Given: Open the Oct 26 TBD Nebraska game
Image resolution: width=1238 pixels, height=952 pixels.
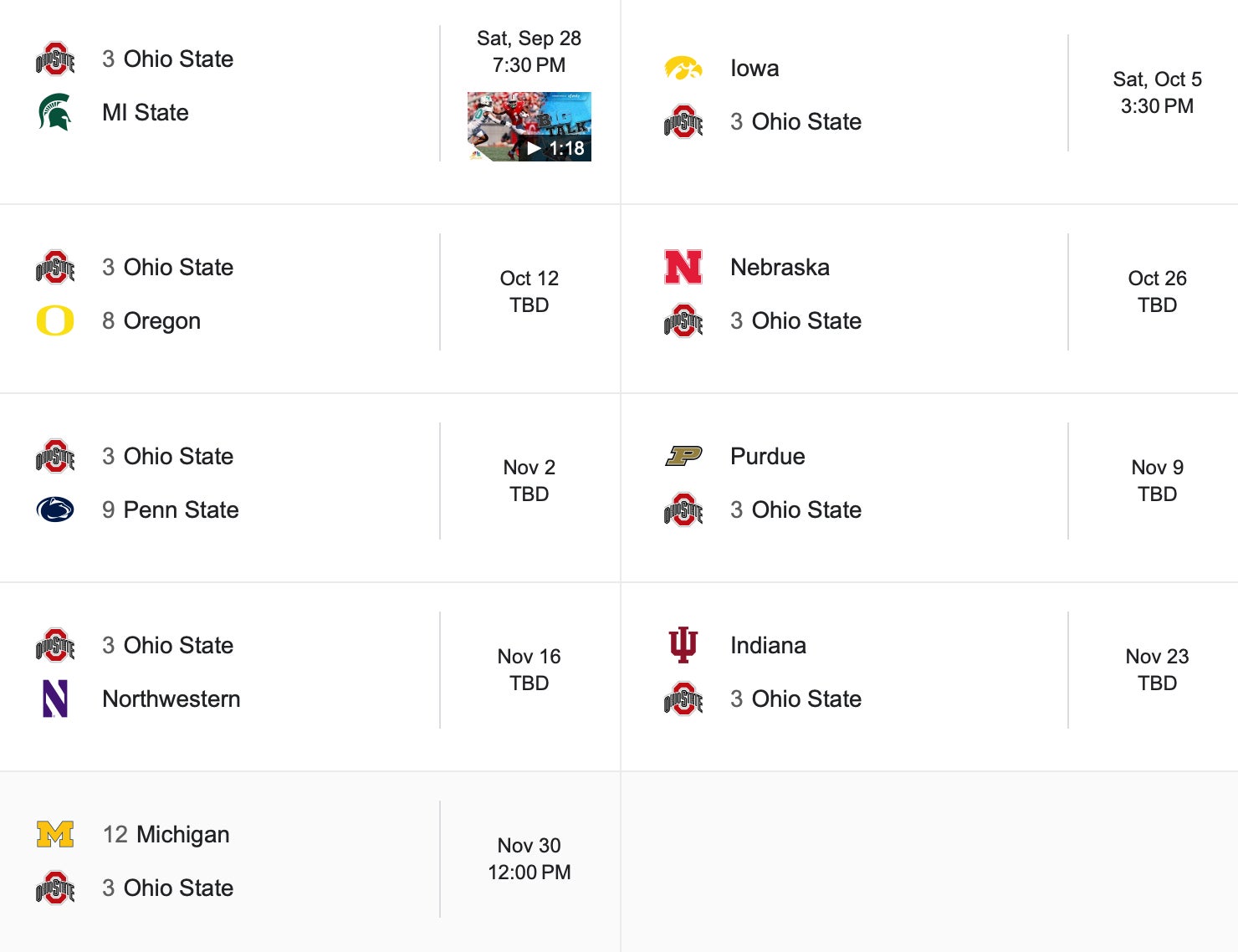Looking at the screenshot, I should click(x=1157, y=291).
